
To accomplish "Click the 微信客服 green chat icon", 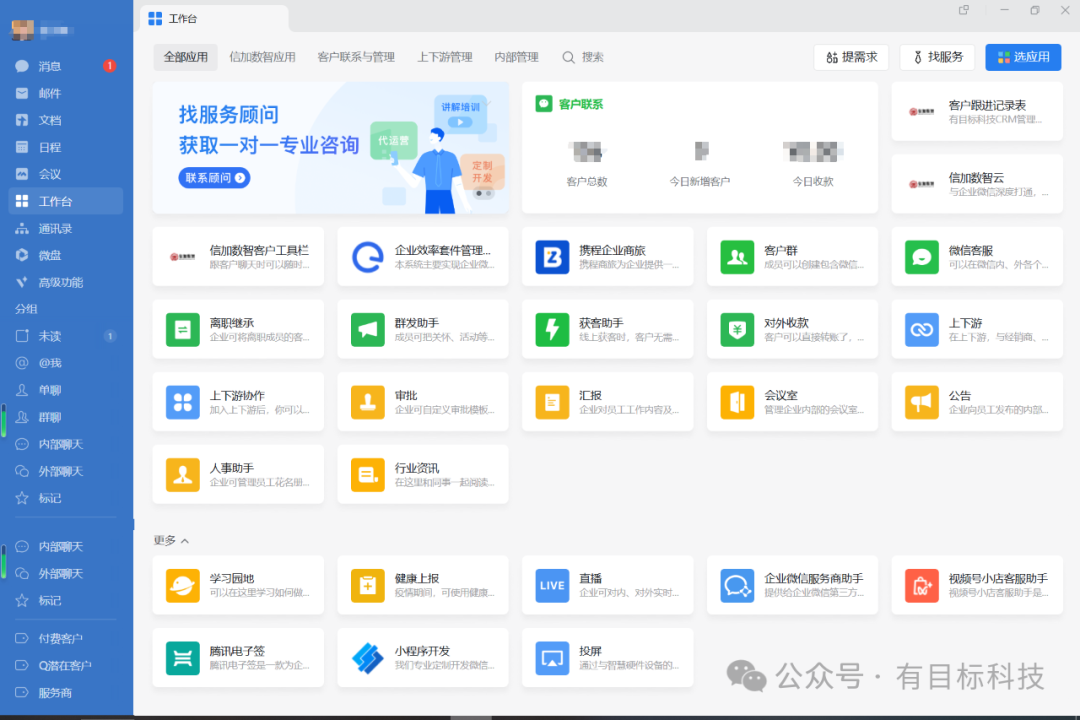I will pyautogui.click(x=921, y=257).
